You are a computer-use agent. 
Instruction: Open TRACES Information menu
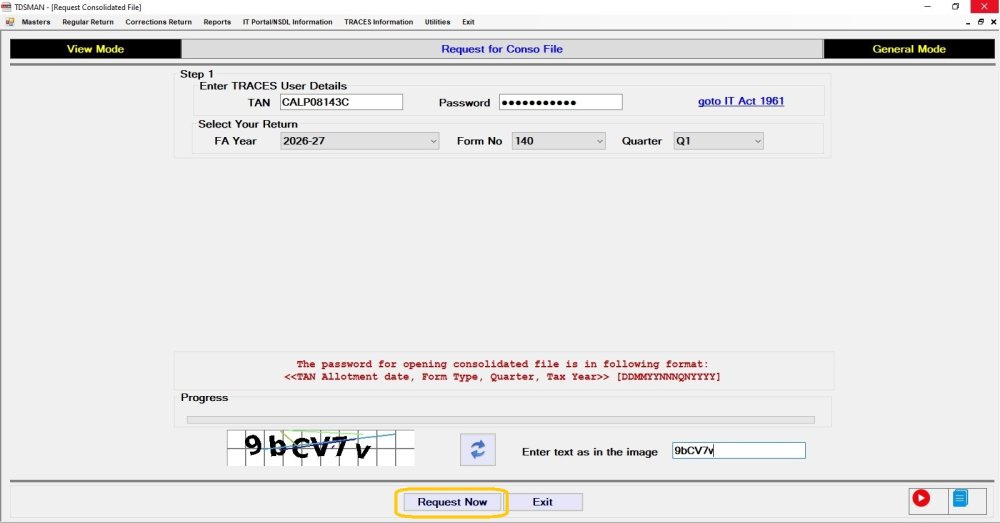(x=379, y=22)
